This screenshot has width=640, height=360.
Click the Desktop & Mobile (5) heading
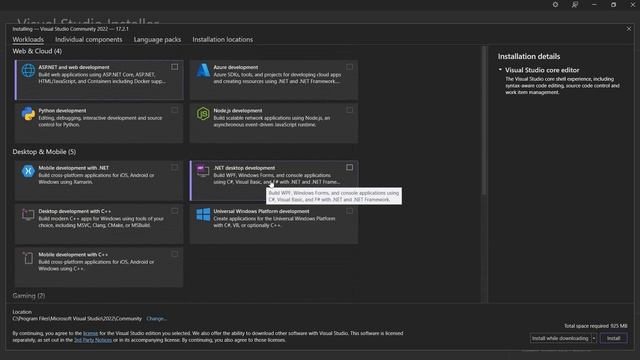(44, 151)
